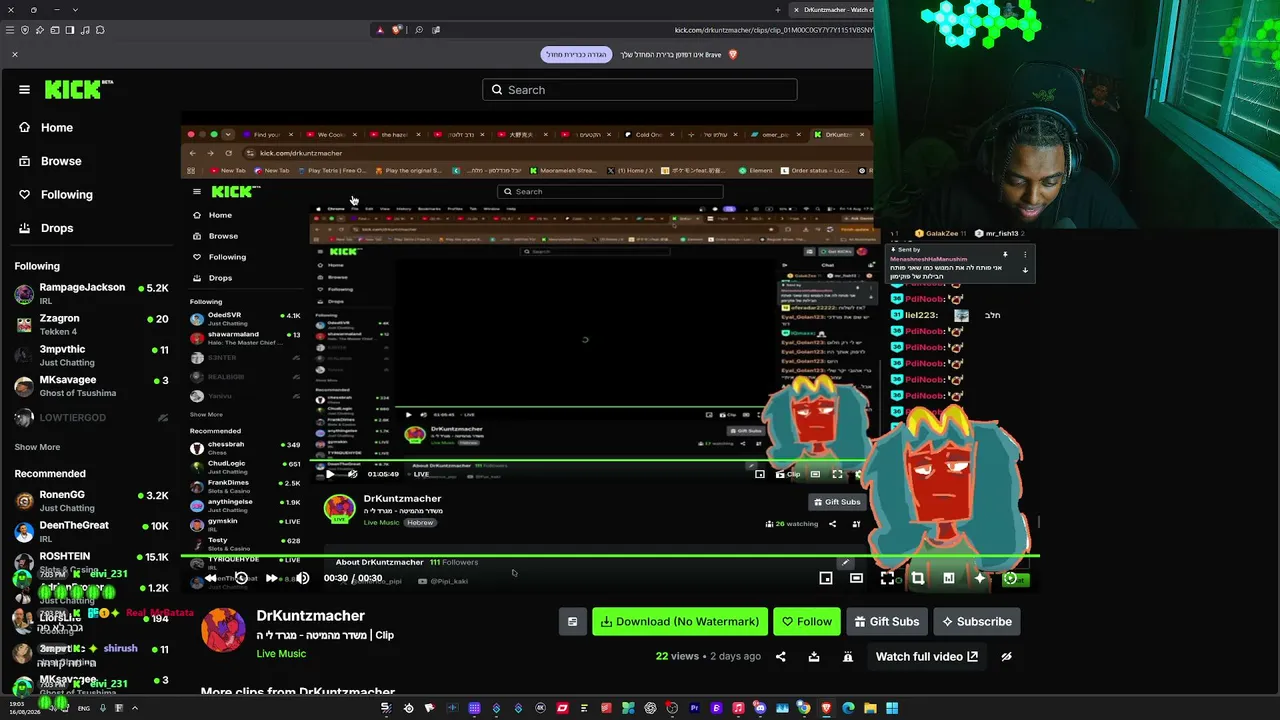Image resolution: width=1280 pixels, height=720 pixels.
Task: Set Brave as default browser button
Action: (x=576, y=54)
